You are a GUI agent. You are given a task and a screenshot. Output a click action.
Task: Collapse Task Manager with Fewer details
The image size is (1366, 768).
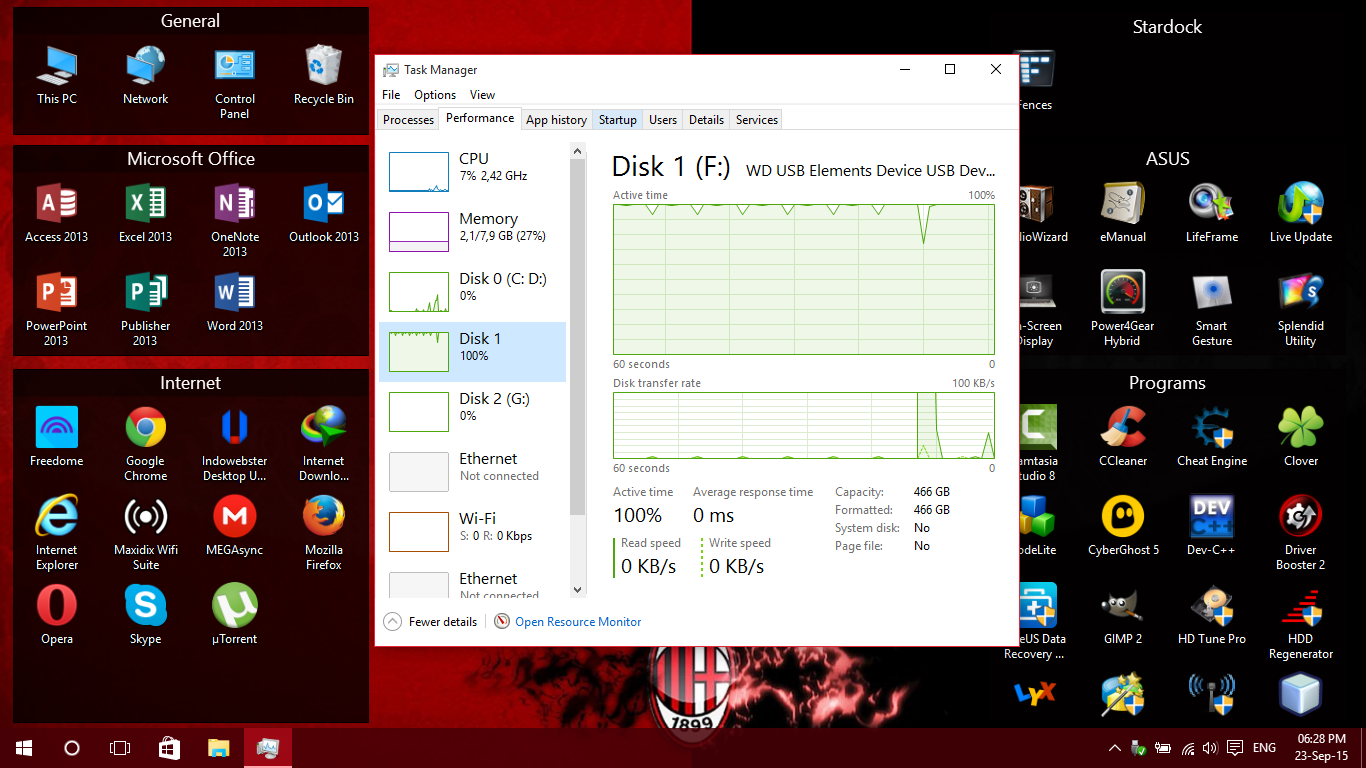(x=431, y=621)
